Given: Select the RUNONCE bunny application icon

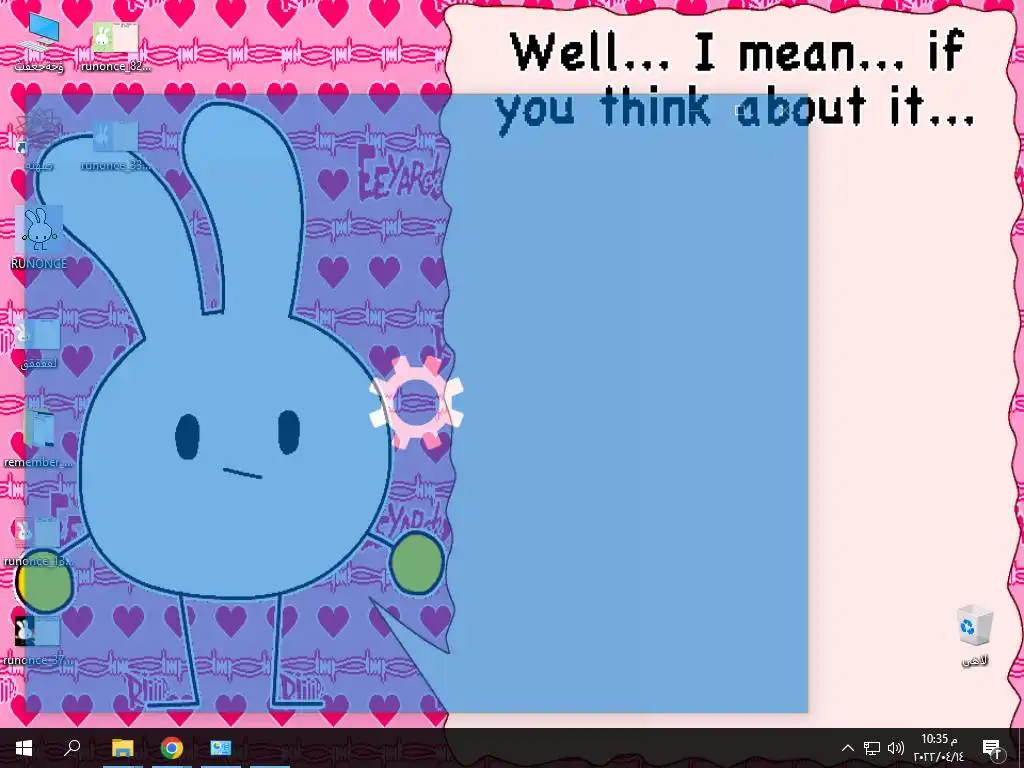Looking at the screenshot, I should point(39,238).
